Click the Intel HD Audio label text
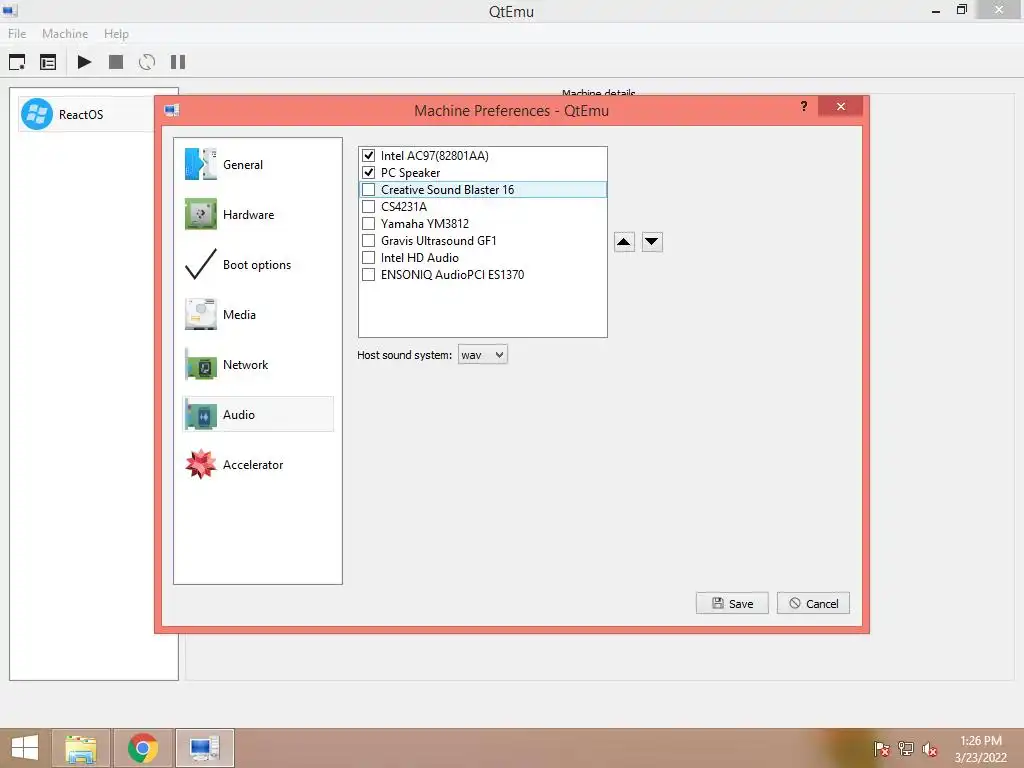Image resolution: width=1024 pixels, height=768 pixels. pyautogui.click(x=419, y=257)
